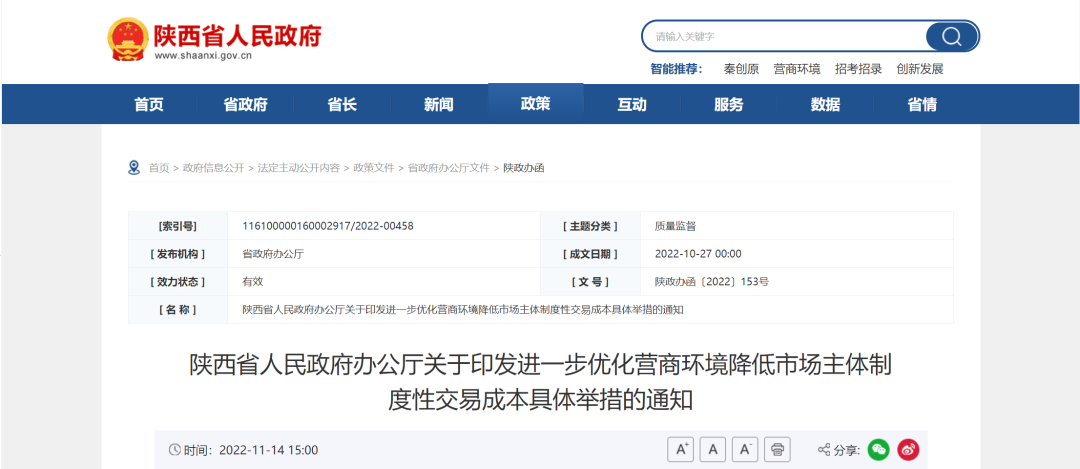Screen dimensions: 1080x469
Task: Click the [发布机构] label cell
Action: pyautogui.click(x=178, y=254)
